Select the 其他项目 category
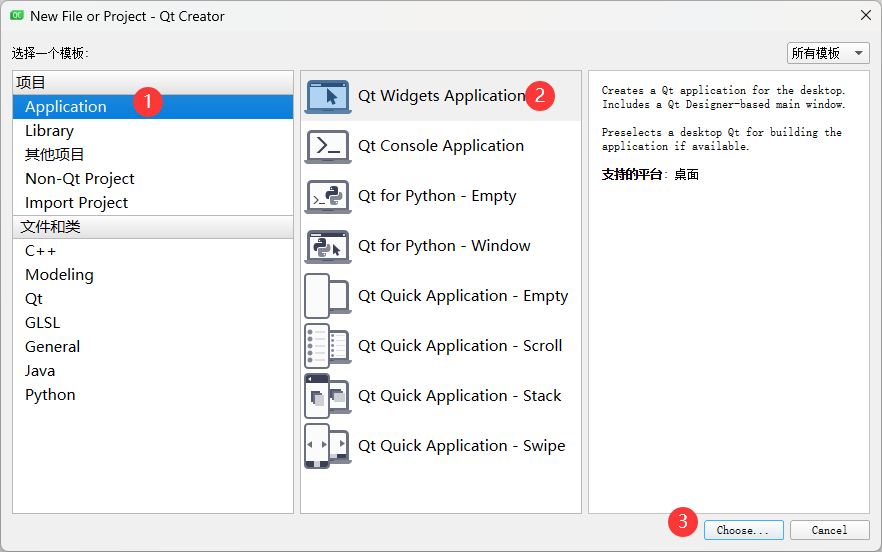The width and height of the screenshot is (882, 552). tap(153, 155)
